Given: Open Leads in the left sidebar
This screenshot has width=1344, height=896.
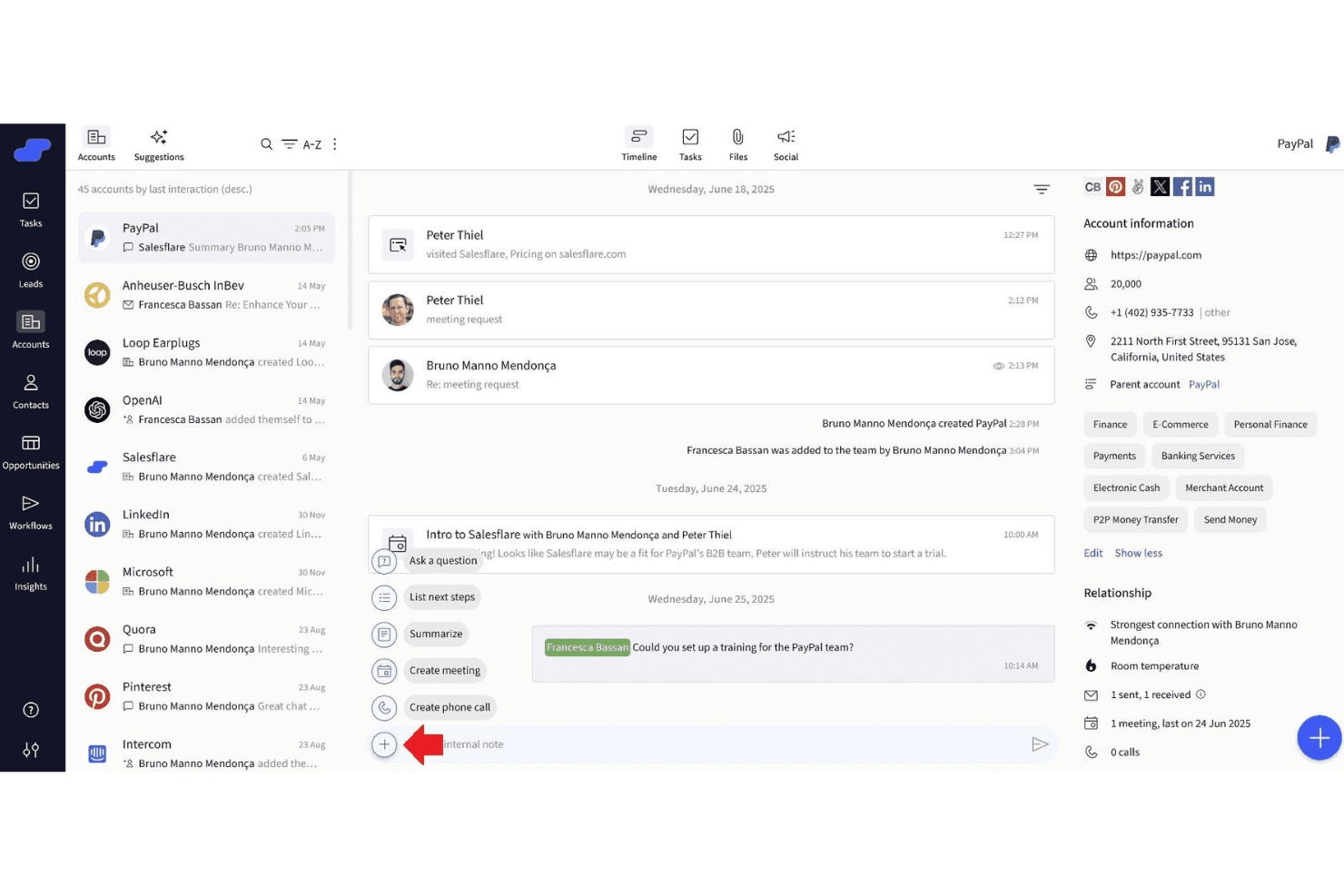Looking at the screenshot, I should [31, 270].
